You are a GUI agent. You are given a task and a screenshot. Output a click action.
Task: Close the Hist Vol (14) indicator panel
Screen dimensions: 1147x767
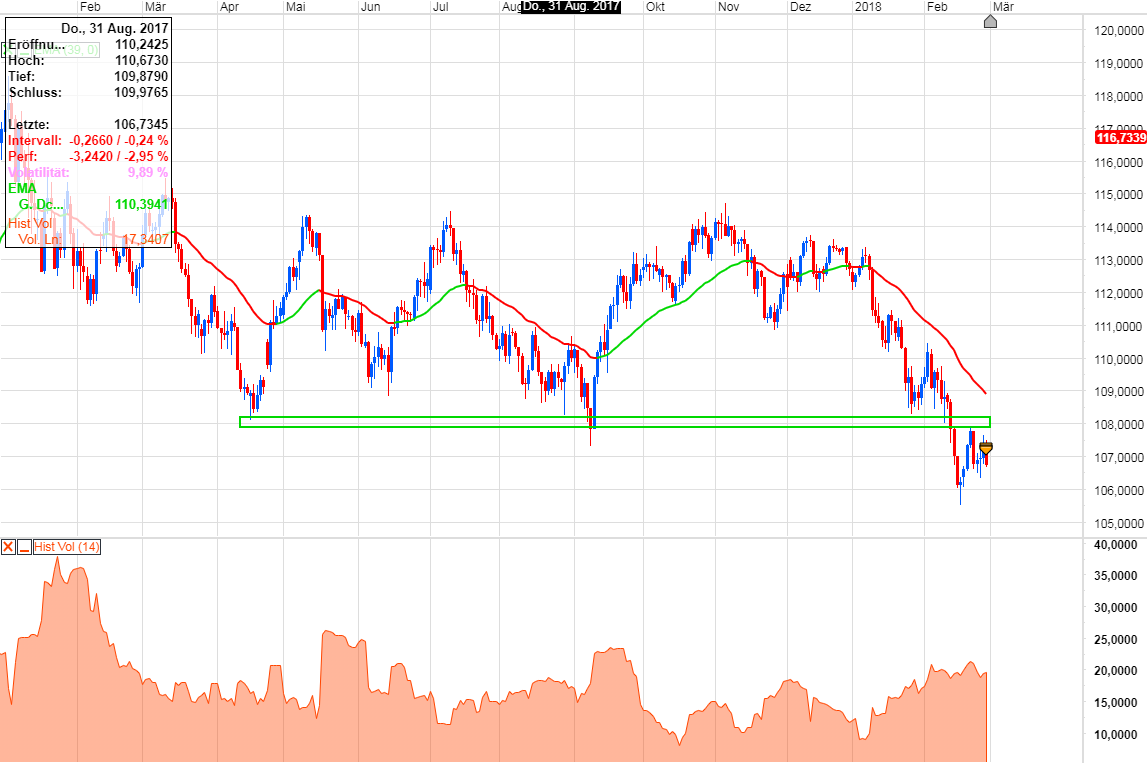pyautogui.click(x=8, y=546)
